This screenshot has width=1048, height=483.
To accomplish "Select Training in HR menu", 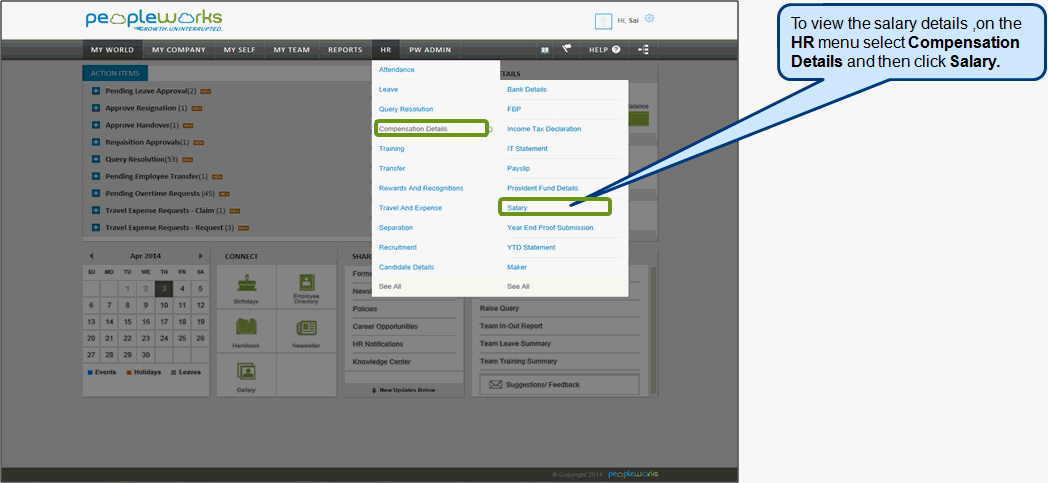I will click(x=392, y=148).
